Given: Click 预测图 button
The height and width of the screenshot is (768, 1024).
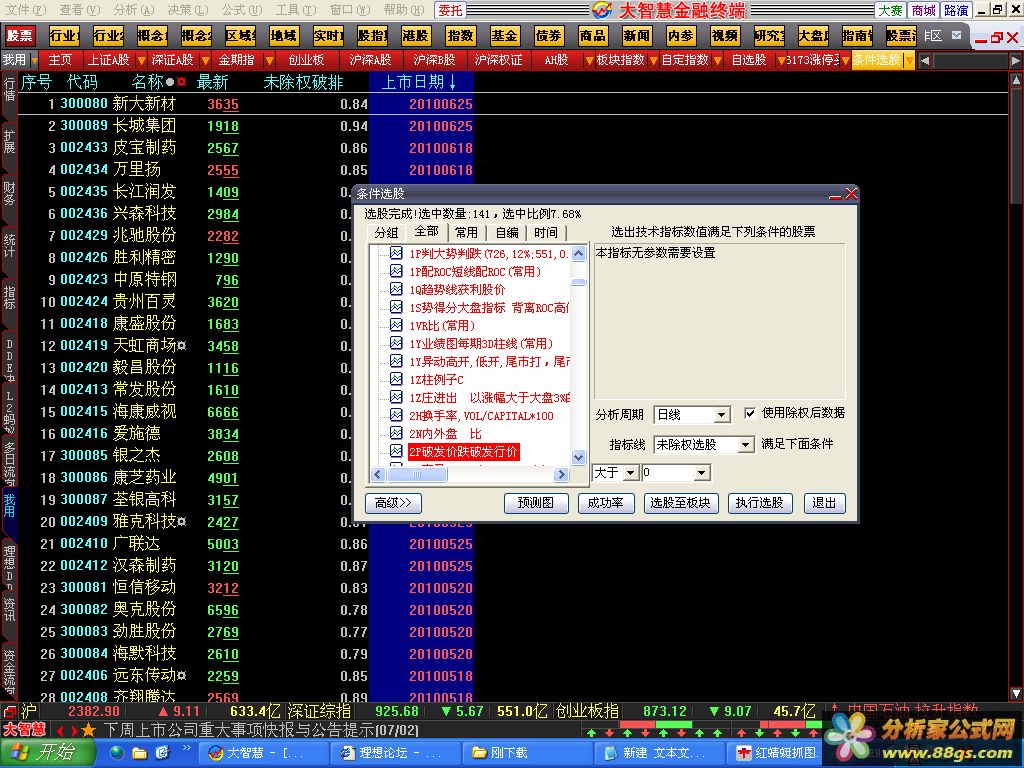Looking at the screenshot, I should click(x=536, y=503).
